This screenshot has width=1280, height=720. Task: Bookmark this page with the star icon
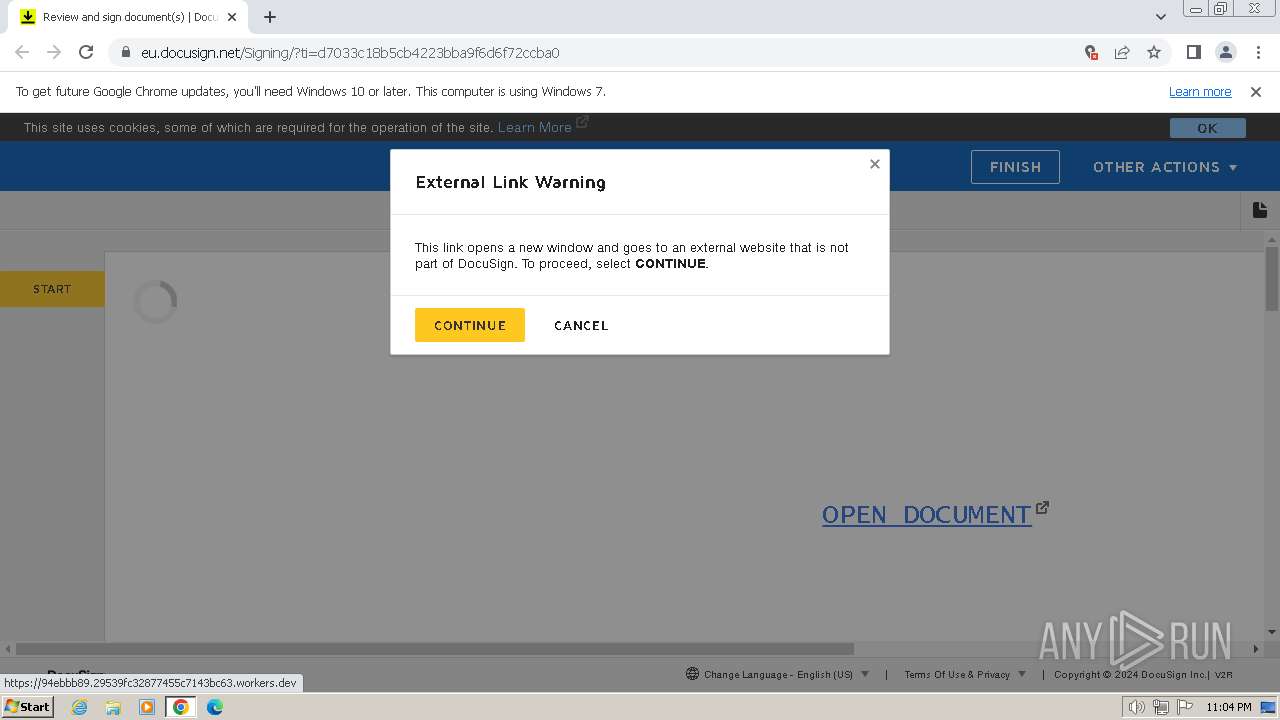[1154, 52]
